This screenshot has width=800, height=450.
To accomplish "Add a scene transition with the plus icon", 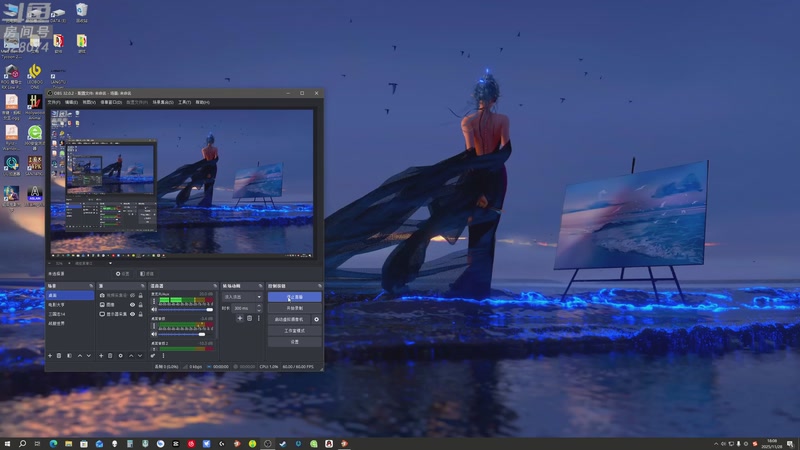I will (240, 318).
